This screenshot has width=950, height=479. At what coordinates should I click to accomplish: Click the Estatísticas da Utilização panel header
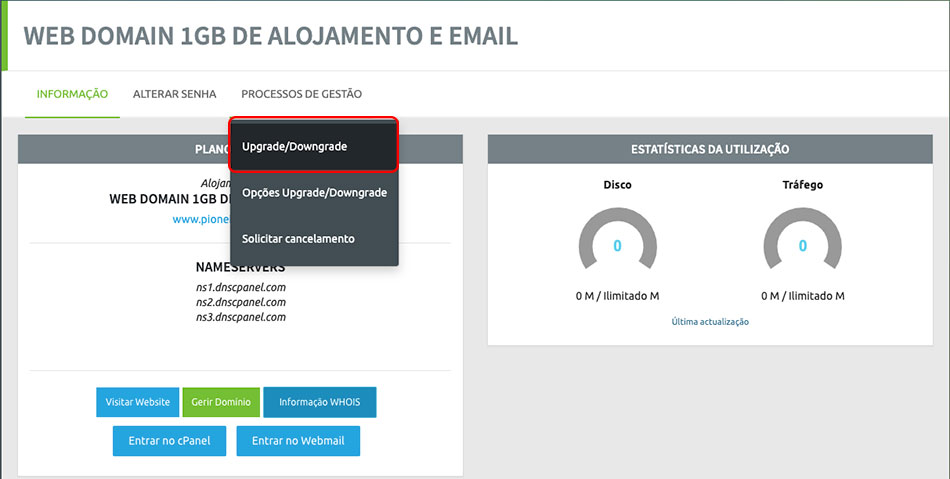710,150
